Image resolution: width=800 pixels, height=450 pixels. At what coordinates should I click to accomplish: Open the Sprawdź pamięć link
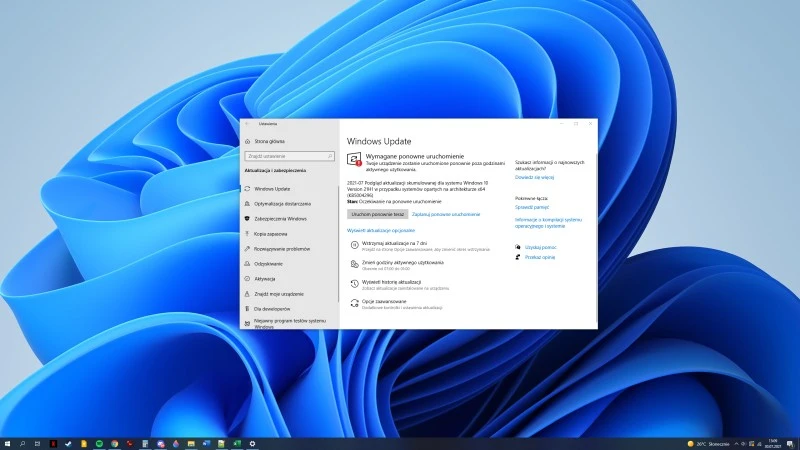coord(532,207)
